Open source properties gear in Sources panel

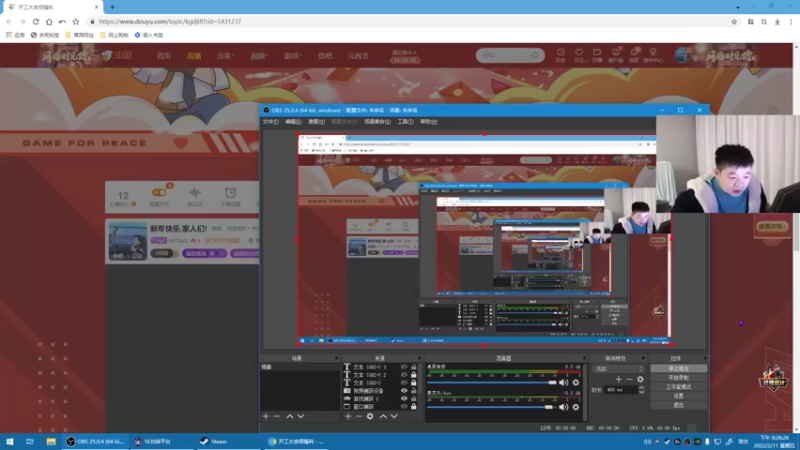click(x=370, y=416)
